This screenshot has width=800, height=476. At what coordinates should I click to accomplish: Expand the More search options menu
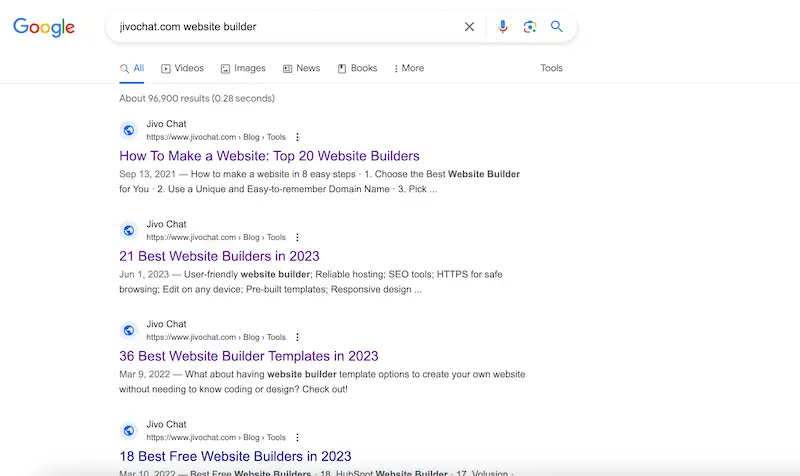pos(409,68)
